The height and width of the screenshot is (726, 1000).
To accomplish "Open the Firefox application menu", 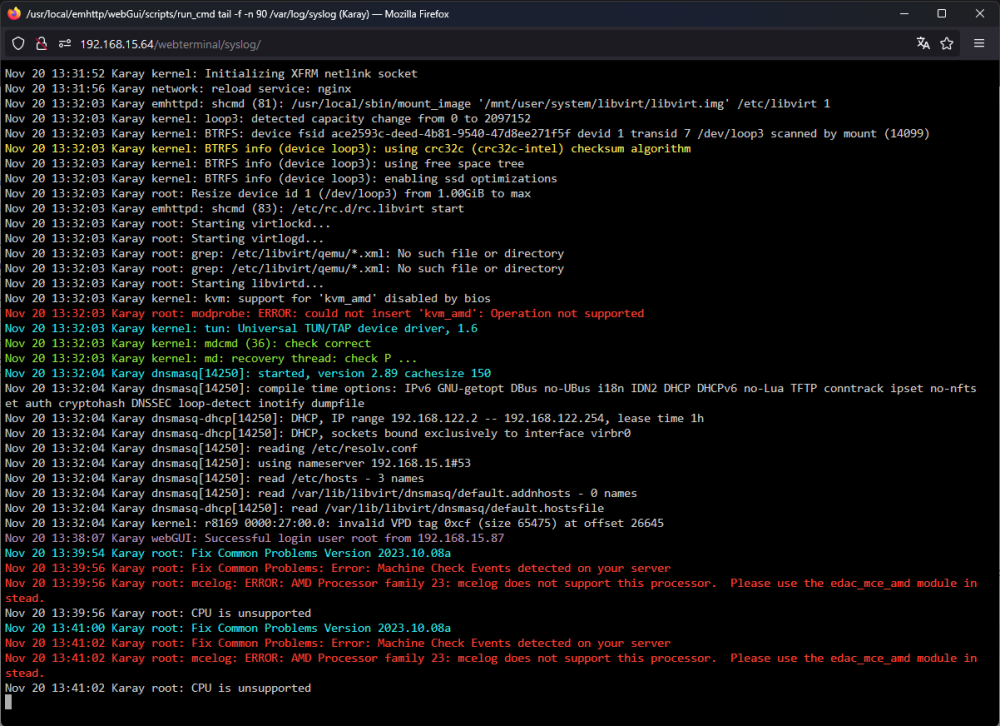I will (x=979, y=43).
